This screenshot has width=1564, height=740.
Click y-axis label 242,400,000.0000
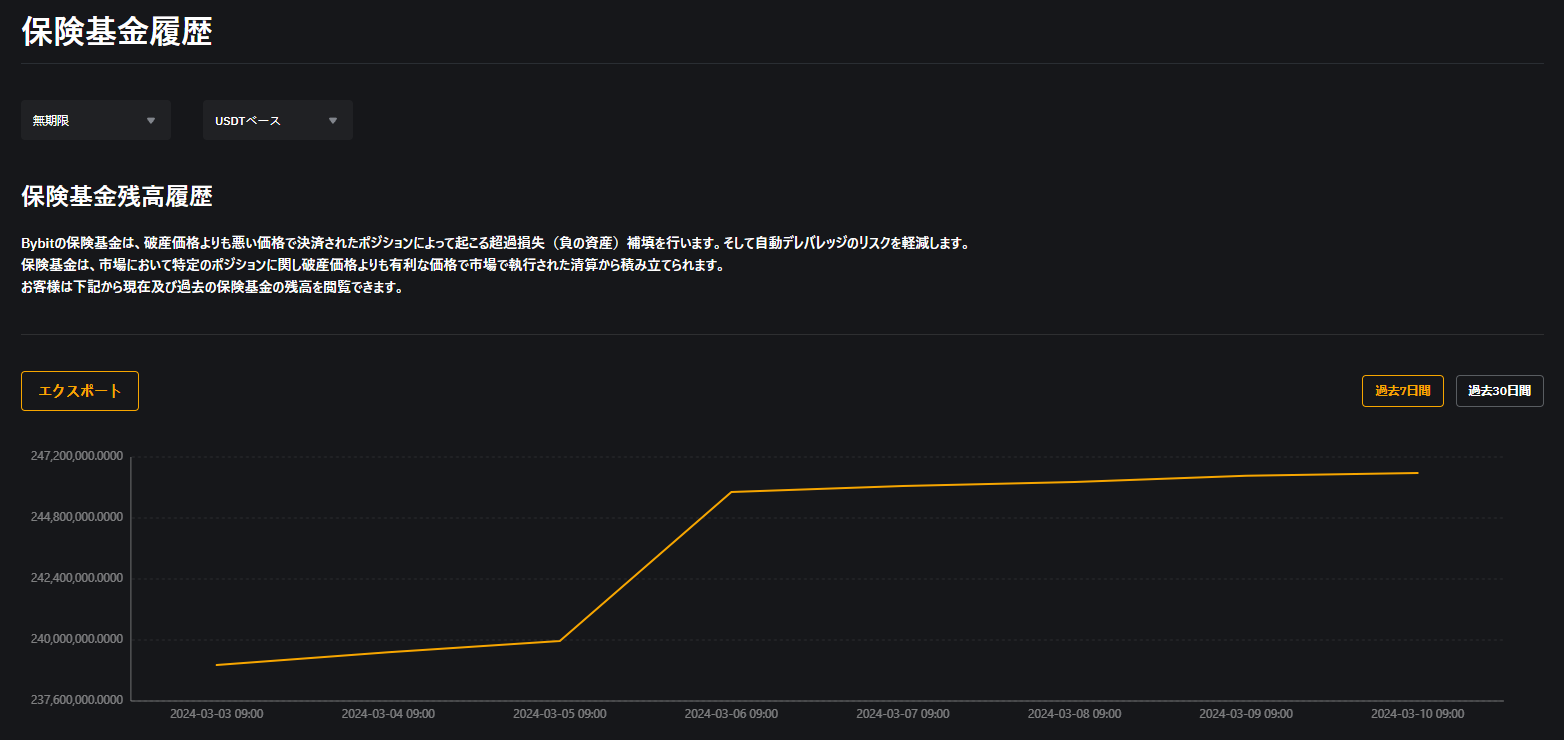click(77, 578)
